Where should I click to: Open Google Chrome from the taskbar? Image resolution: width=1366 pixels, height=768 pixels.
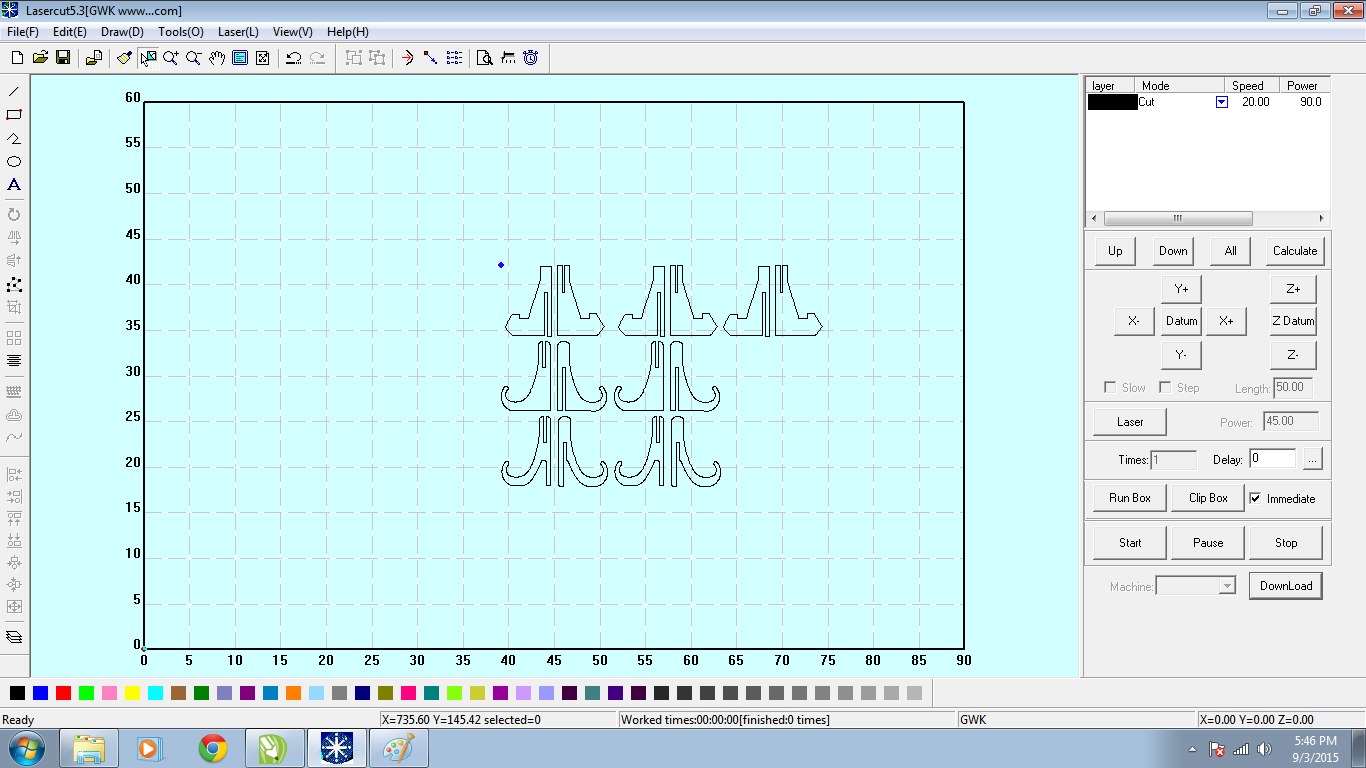[212, 748]
